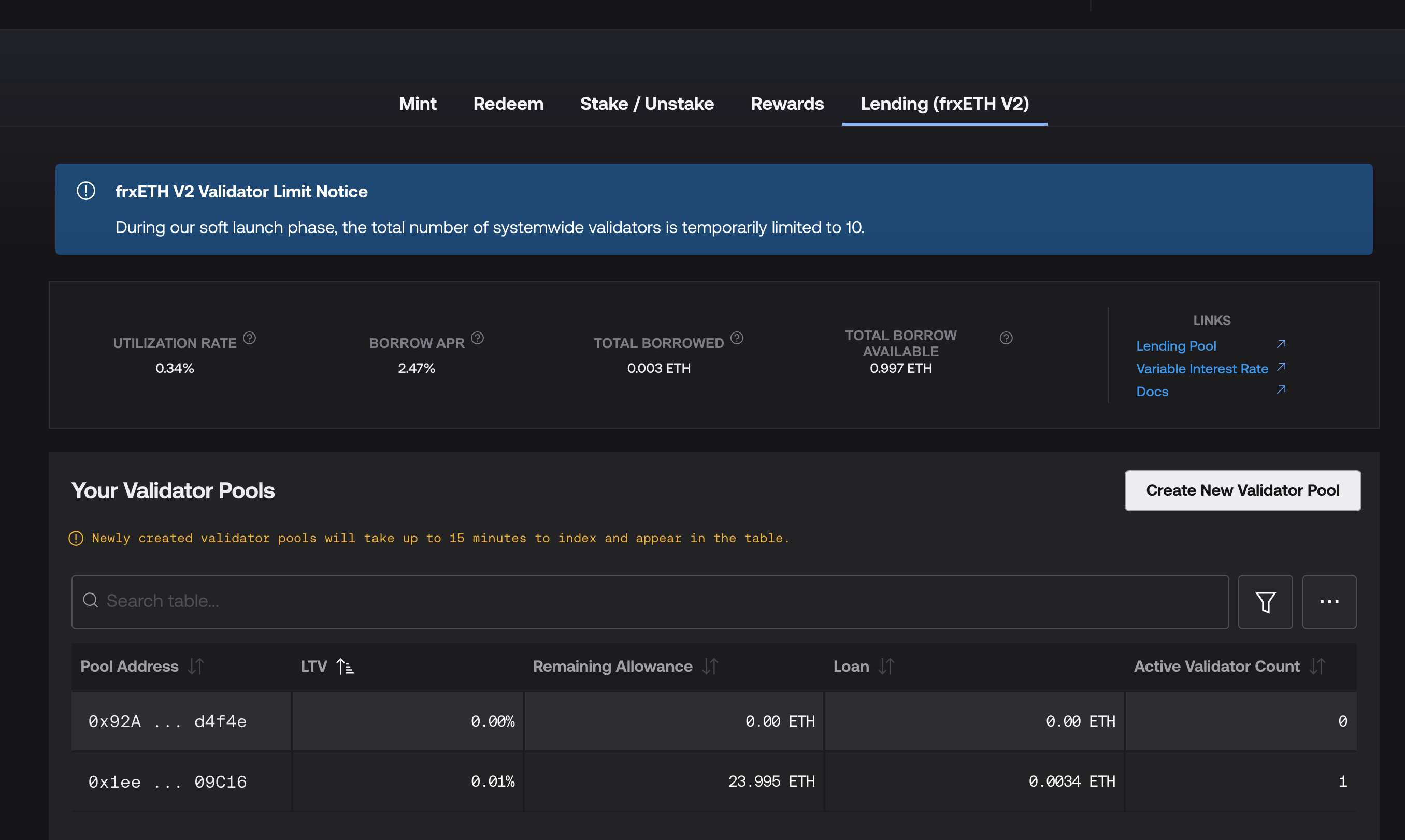Click Total Borrow Available help icon
Image resolution: width=1405 pixels, height=840 pixels.
pyautogui.click(x=1006, y=338)
